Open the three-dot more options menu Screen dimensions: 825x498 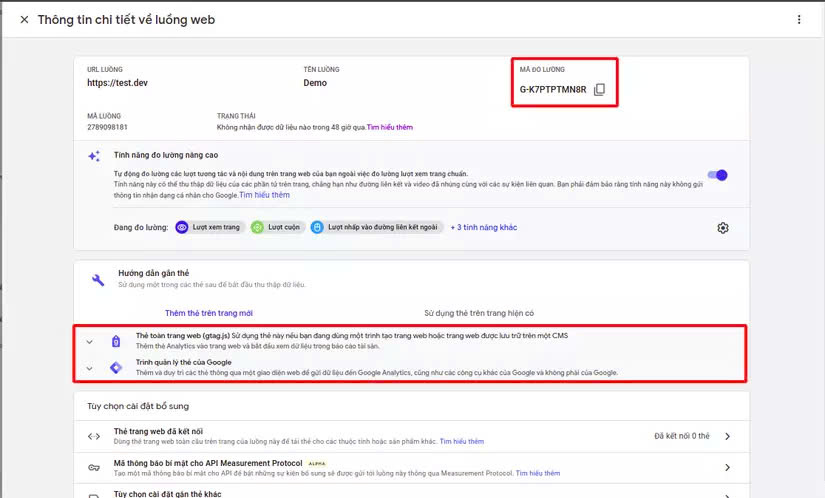799,19
